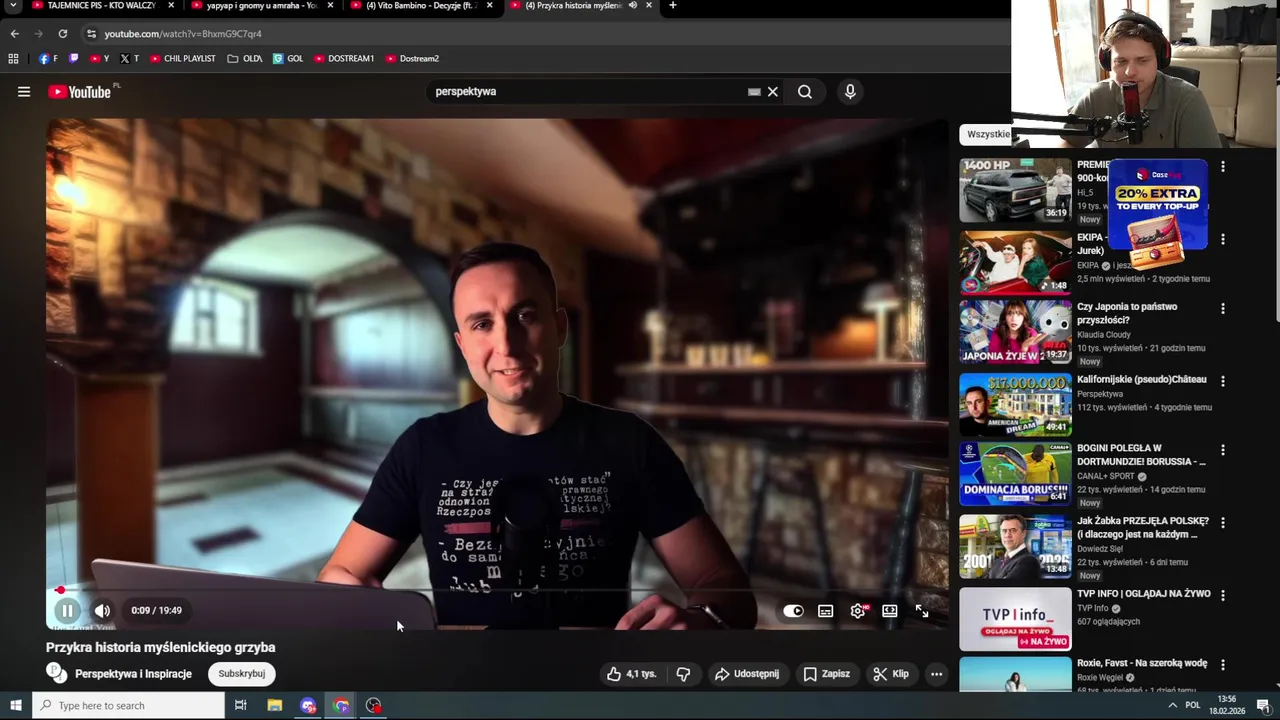1280x720 pixels.
Task: Open video player settings gear
Action: coord(858,611)
